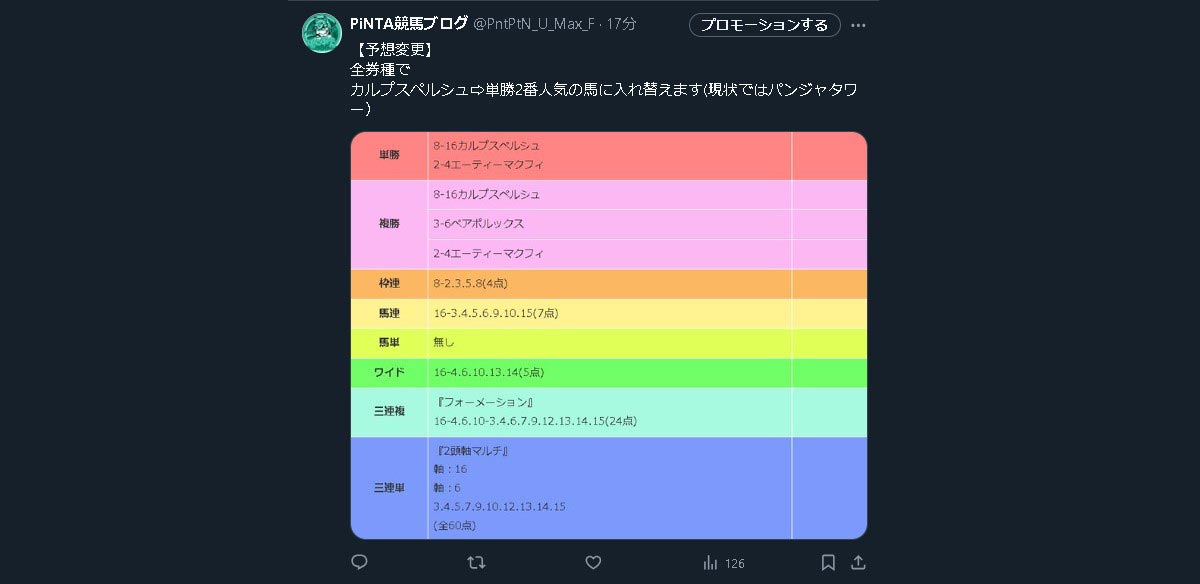1200x584 pixels.
Task: Click the プロモーションする button
Action: coord(764,25)
